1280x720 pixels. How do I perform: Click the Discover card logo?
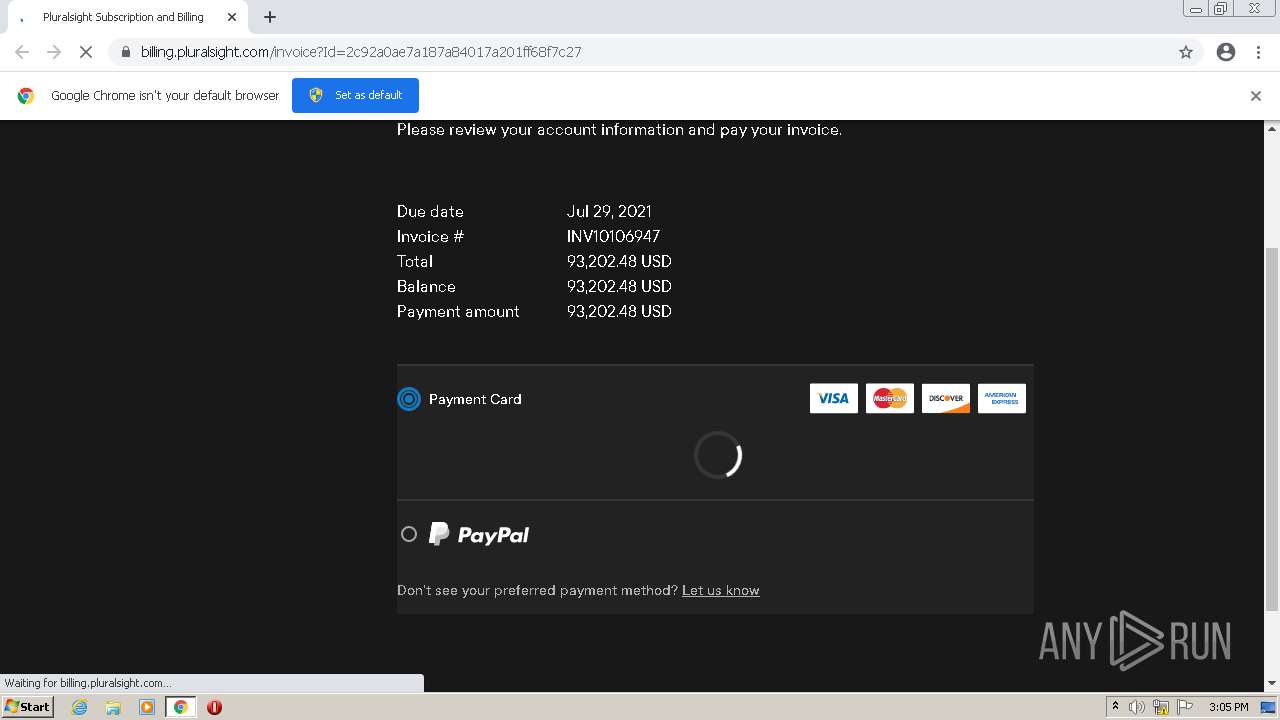946,398
